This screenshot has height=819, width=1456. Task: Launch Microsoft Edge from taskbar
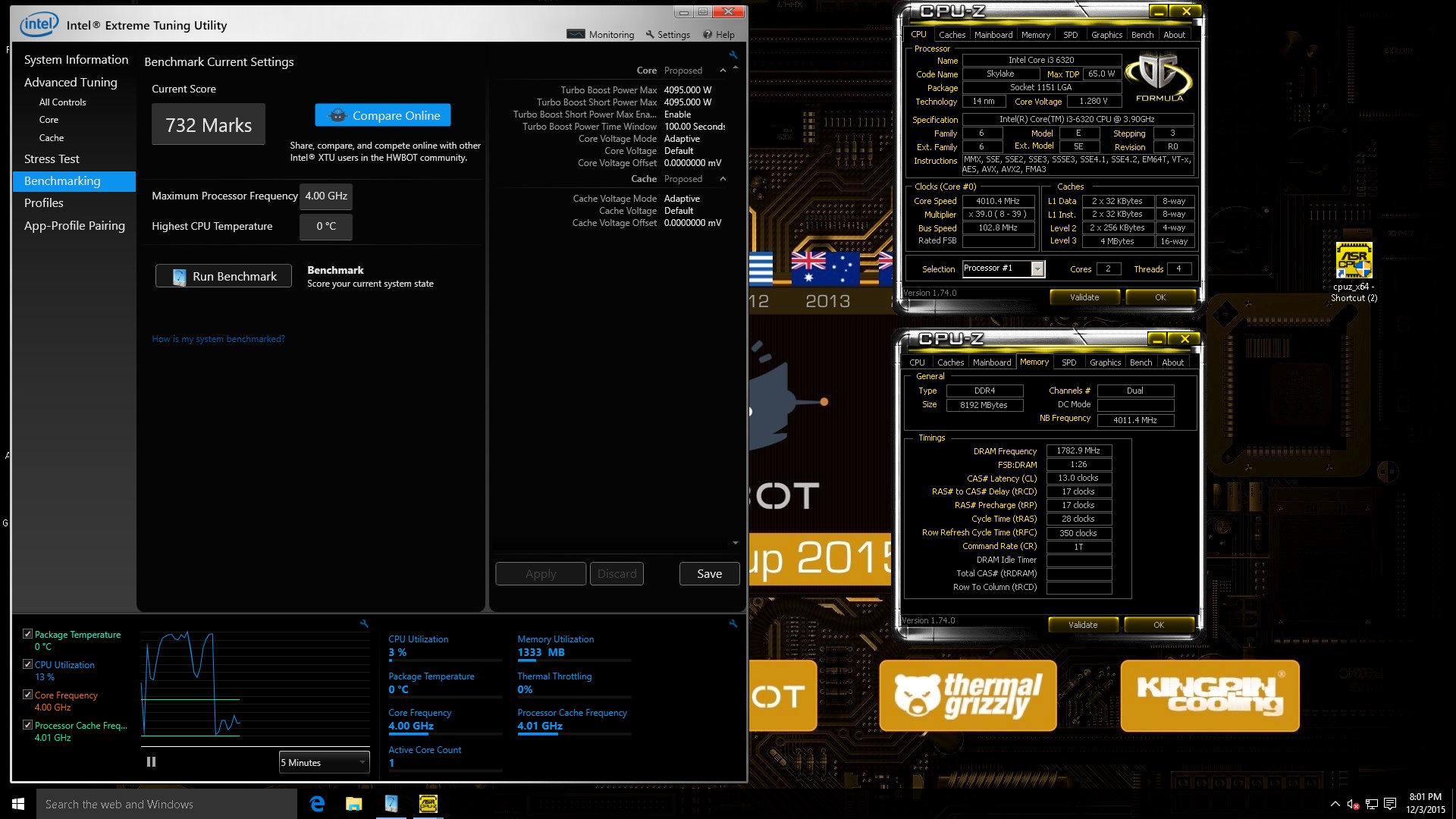pos(317,804)
